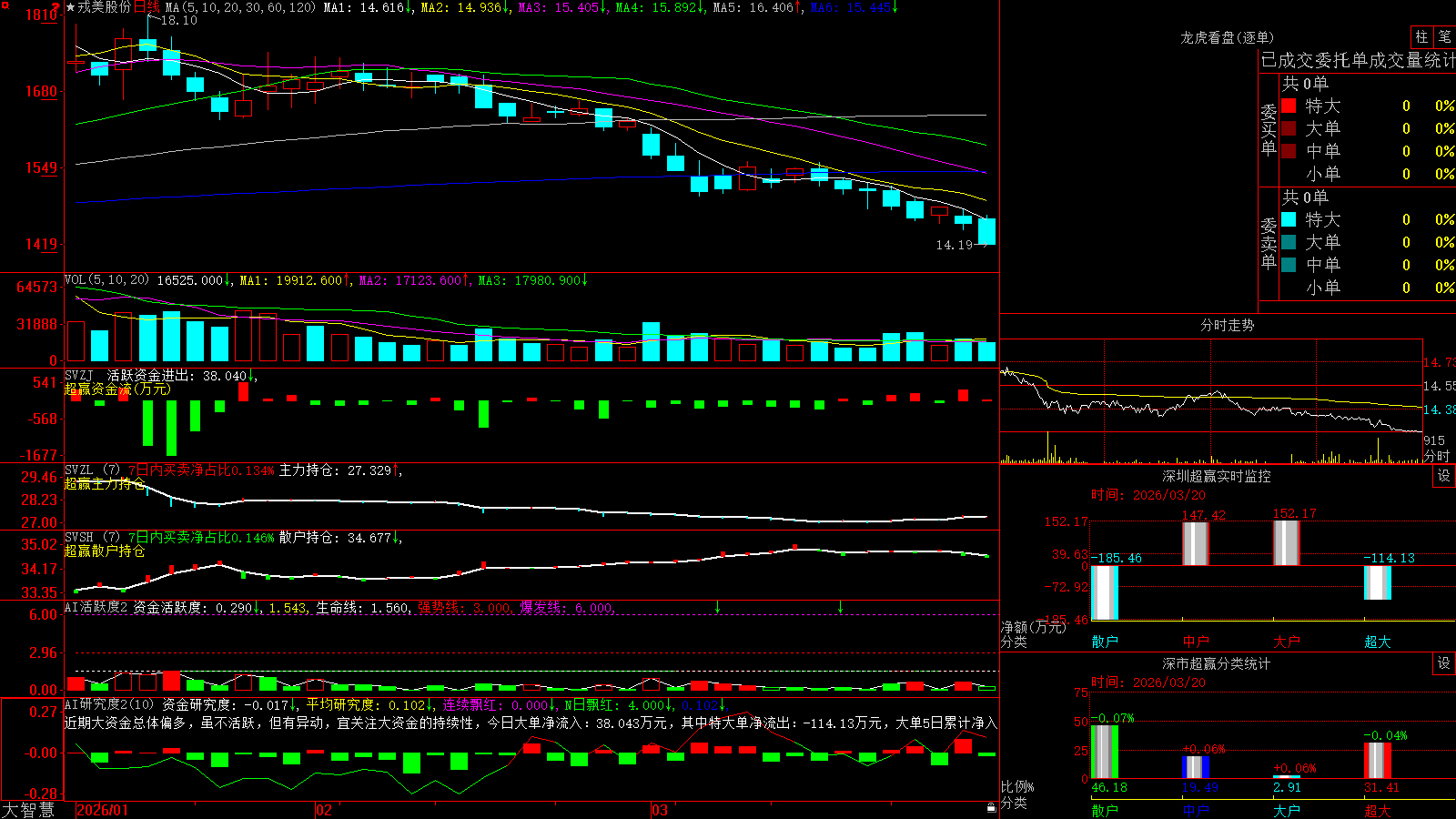Click the lock icon at chart bottom-right
This screenshot has width=1456, height=819.
(x=991, y=807)
